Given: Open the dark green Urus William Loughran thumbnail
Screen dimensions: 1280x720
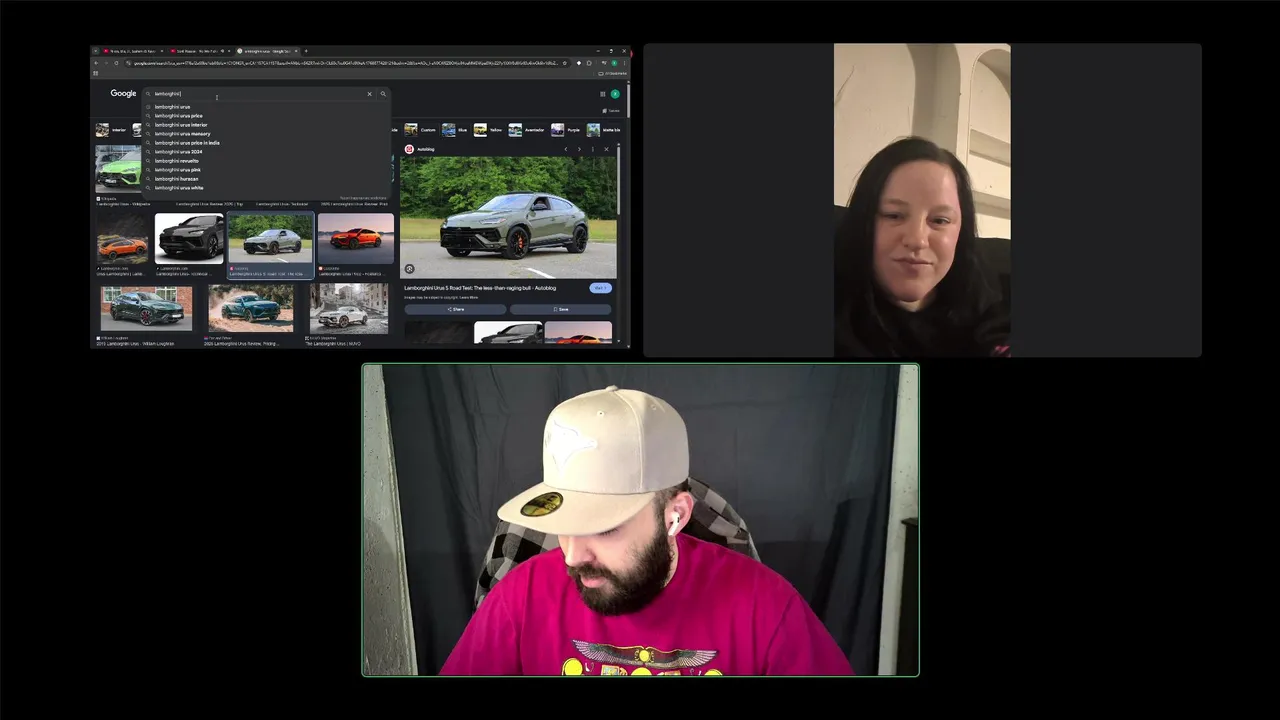Looking at the screenshot, I should coord(146,308).
